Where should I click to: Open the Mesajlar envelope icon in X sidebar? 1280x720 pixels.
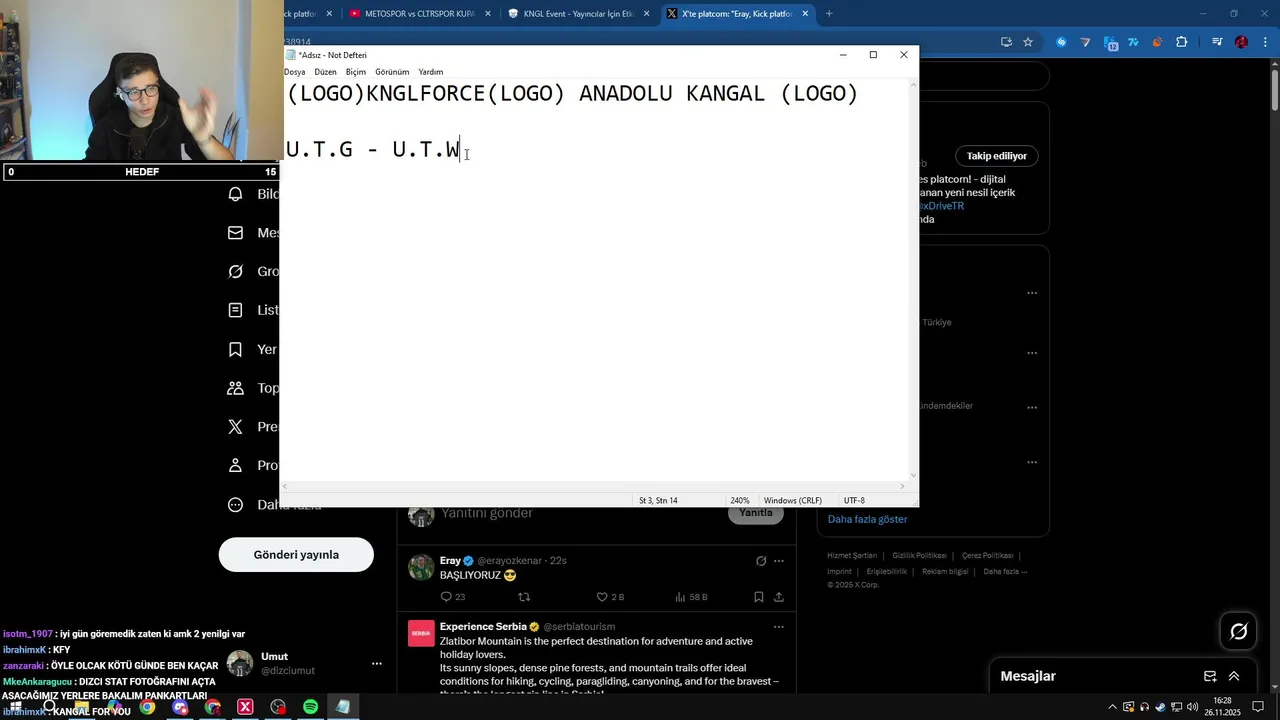click(x=236, y=233)
